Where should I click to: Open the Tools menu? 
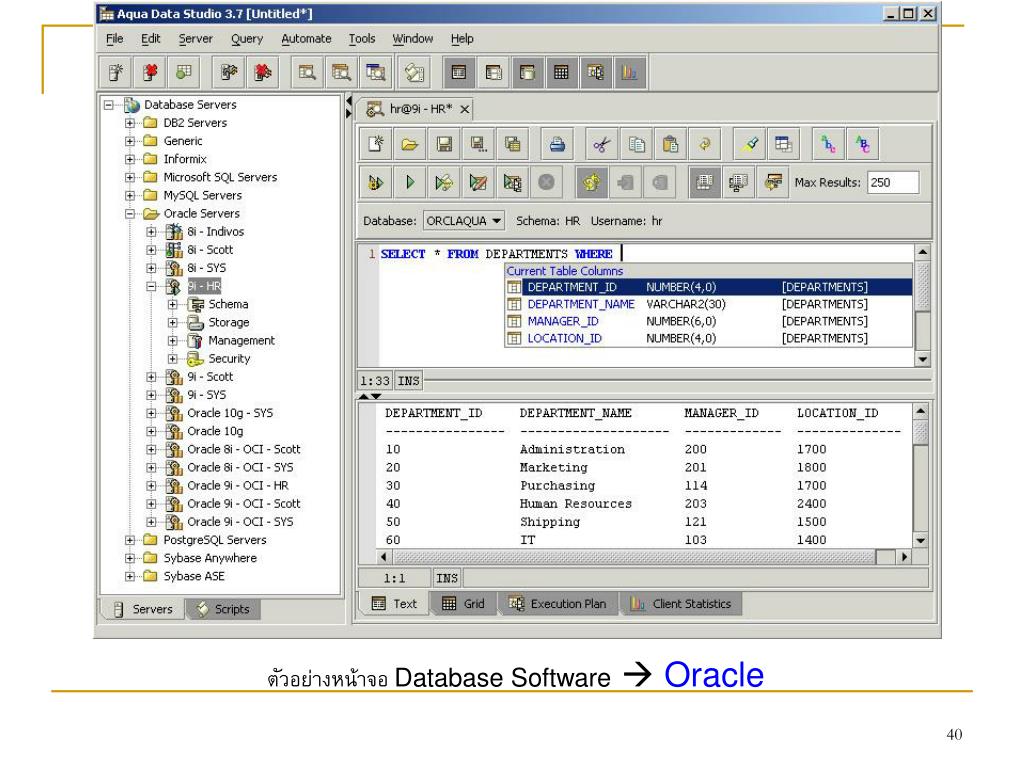point(362,39)
